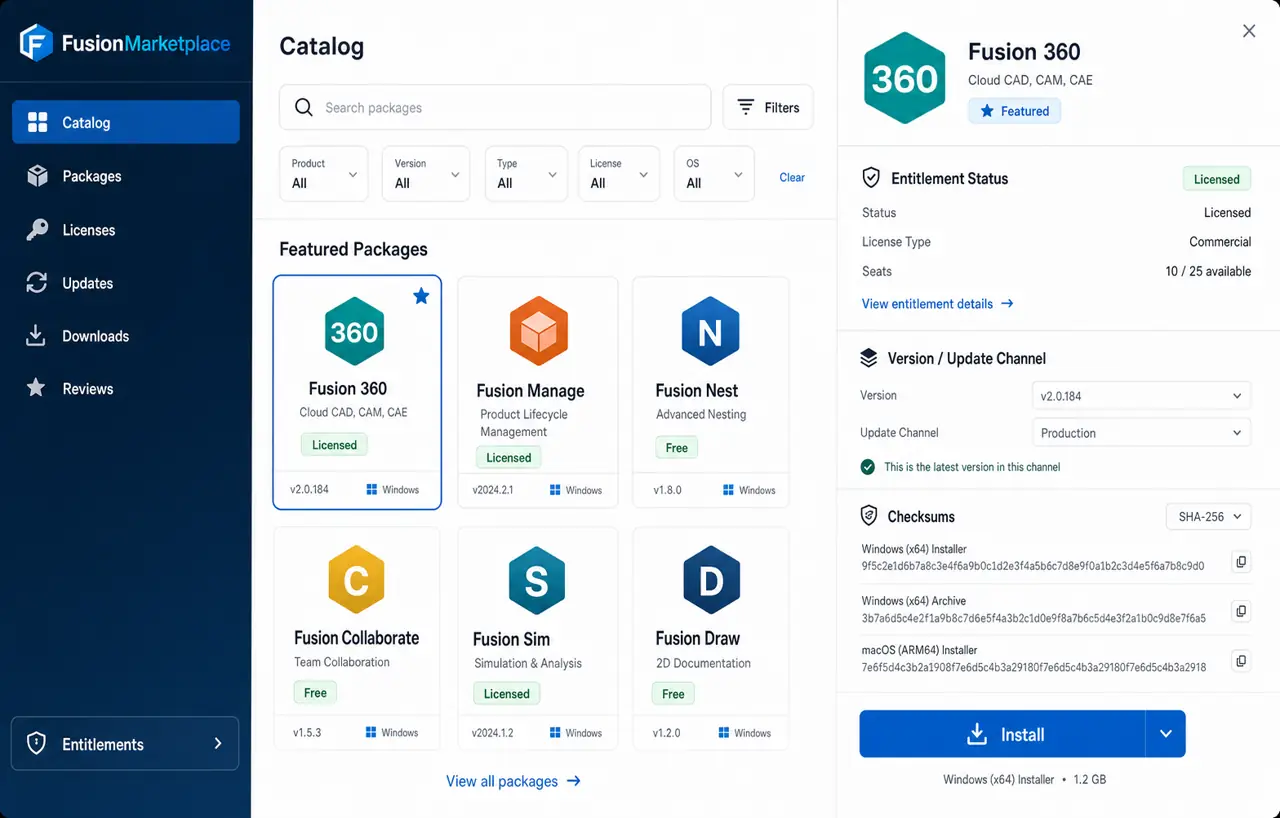1280x818 pixels.
Task: Click the '10 / 25 available' seats value
Action: 1208,271
